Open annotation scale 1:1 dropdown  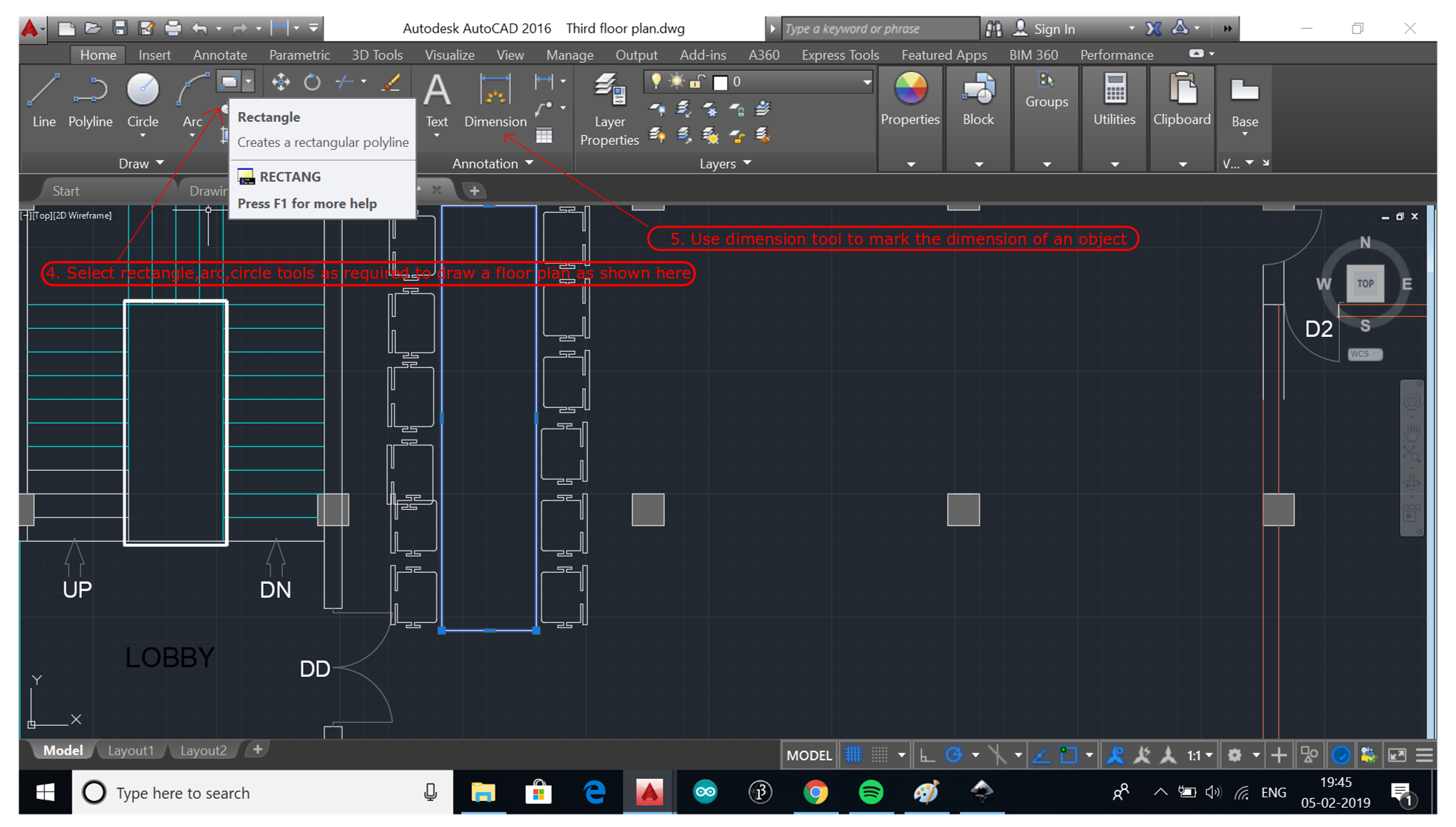click(x=1200, y=755)
